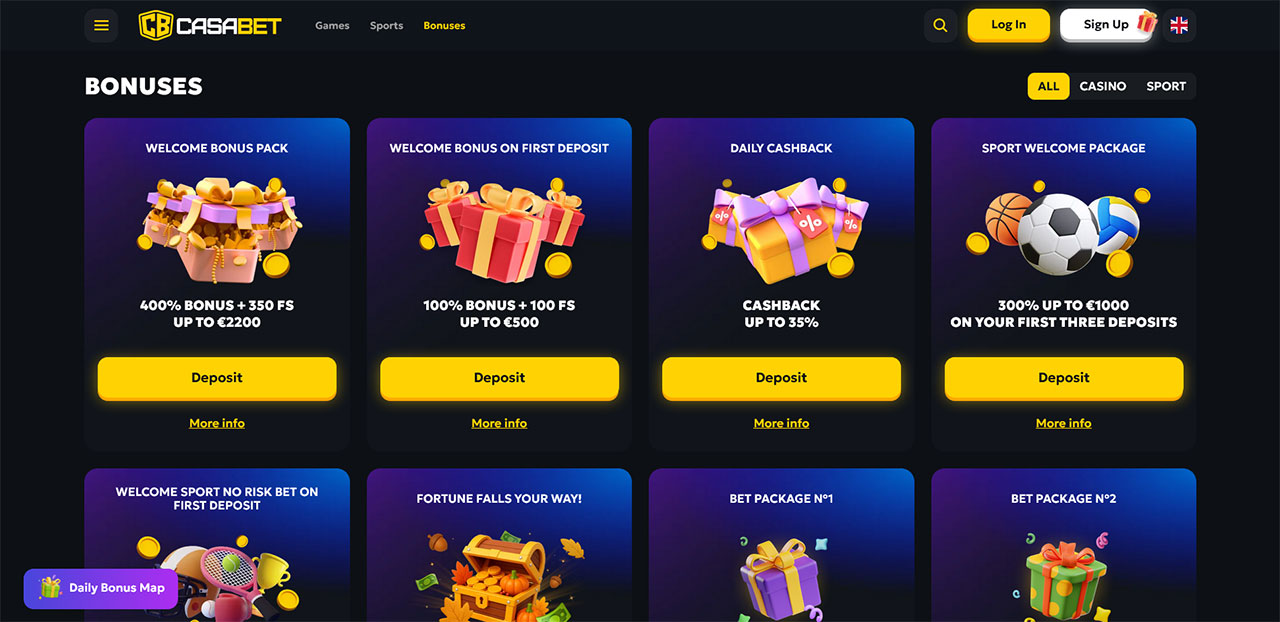
Task: Click Deposit under Welcome Bonus on First Deposit
Action: pyautogui.click(x=499, y=378)
